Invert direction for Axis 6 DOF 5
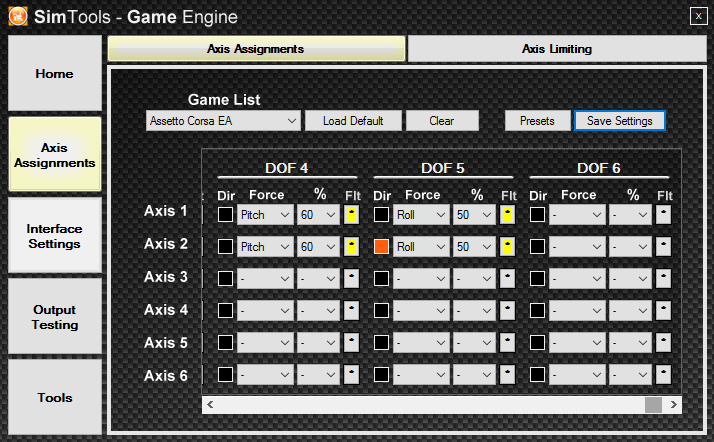The image size is (714, 442). 381,375
